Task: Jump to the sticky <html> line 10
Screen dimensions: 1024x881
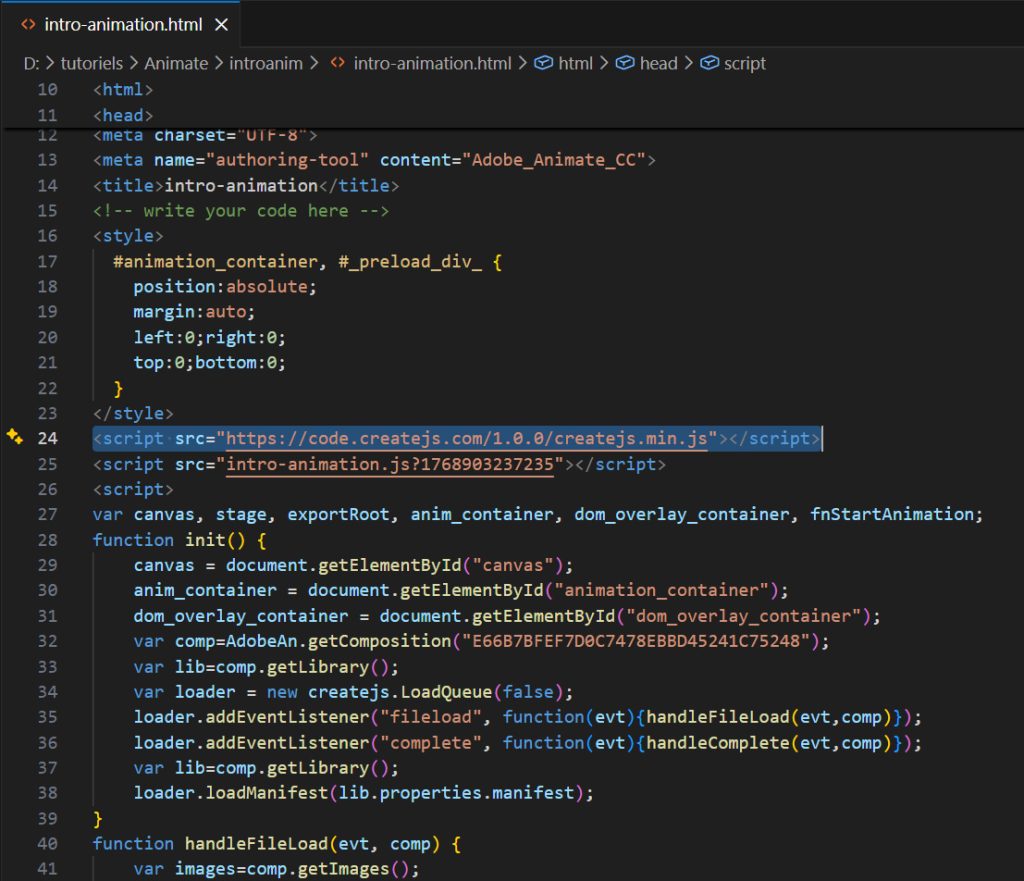Action: [122, 90]
